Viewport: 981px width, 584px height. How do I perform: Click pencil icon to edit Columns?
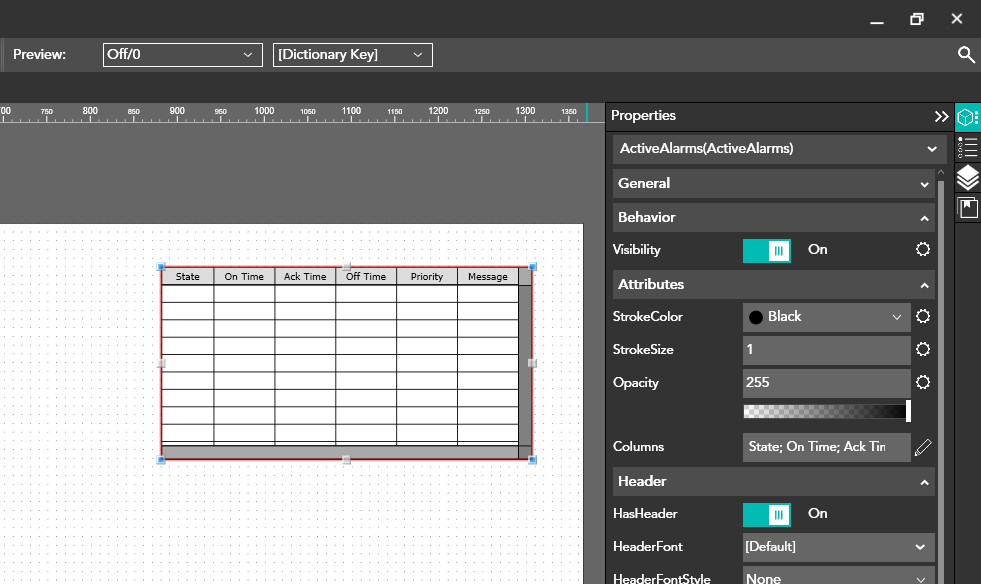click(923, 447)
